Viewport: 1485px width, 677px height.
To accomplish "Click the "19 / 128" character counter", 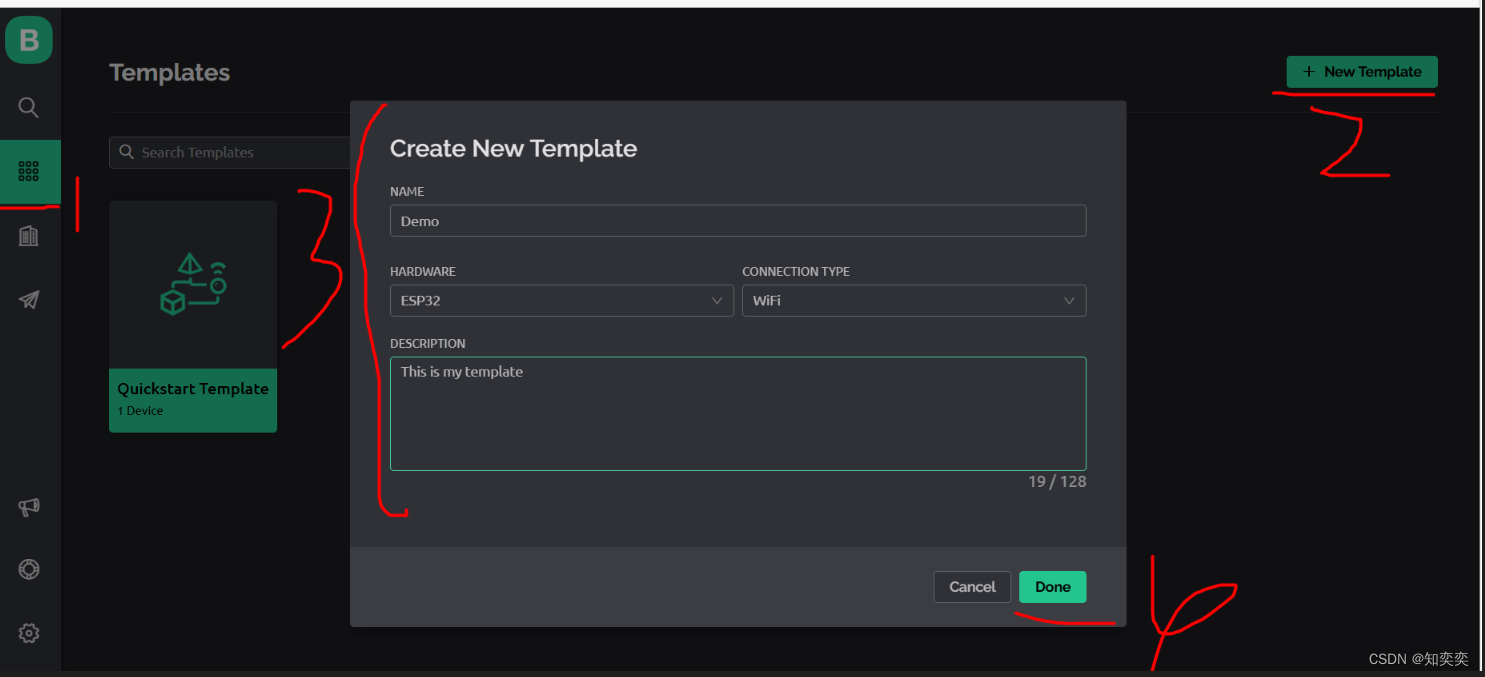I will coord(1057,482).
